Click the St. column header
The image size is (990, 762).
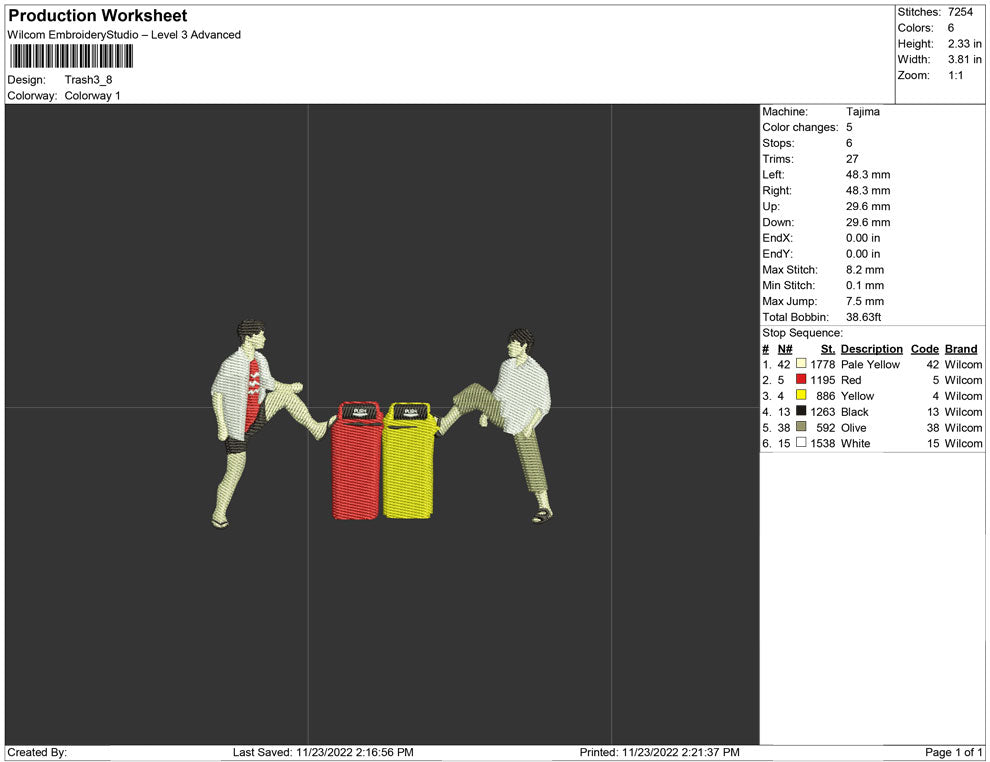[x=828, y=349]
